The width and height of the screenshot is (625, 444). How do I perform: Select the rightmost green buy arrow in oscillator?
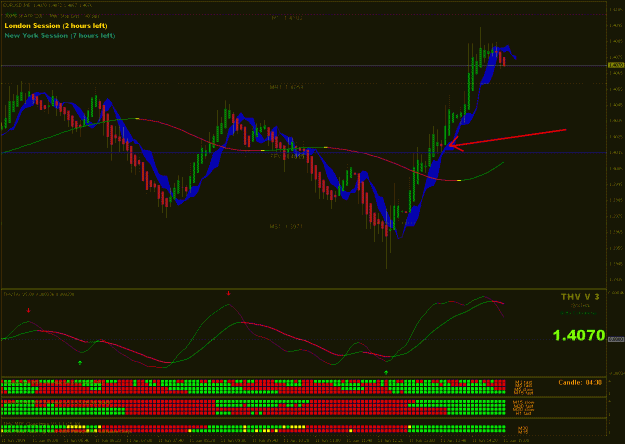pos(386,373)
